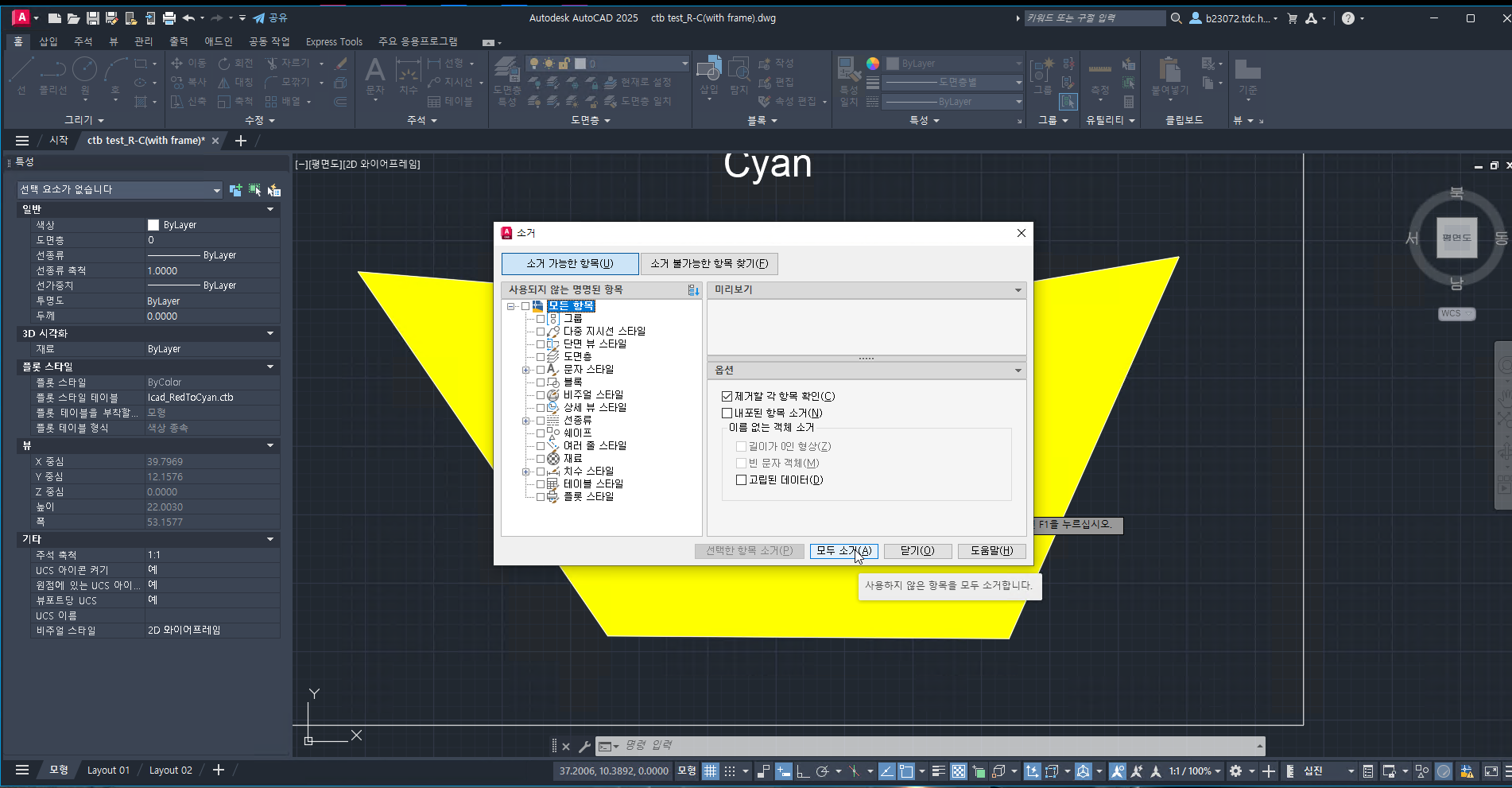Check the 플롯 스타일 item checkbox in tree
This screenshot has height=788, width=1512.
click(x=541, y=497)
